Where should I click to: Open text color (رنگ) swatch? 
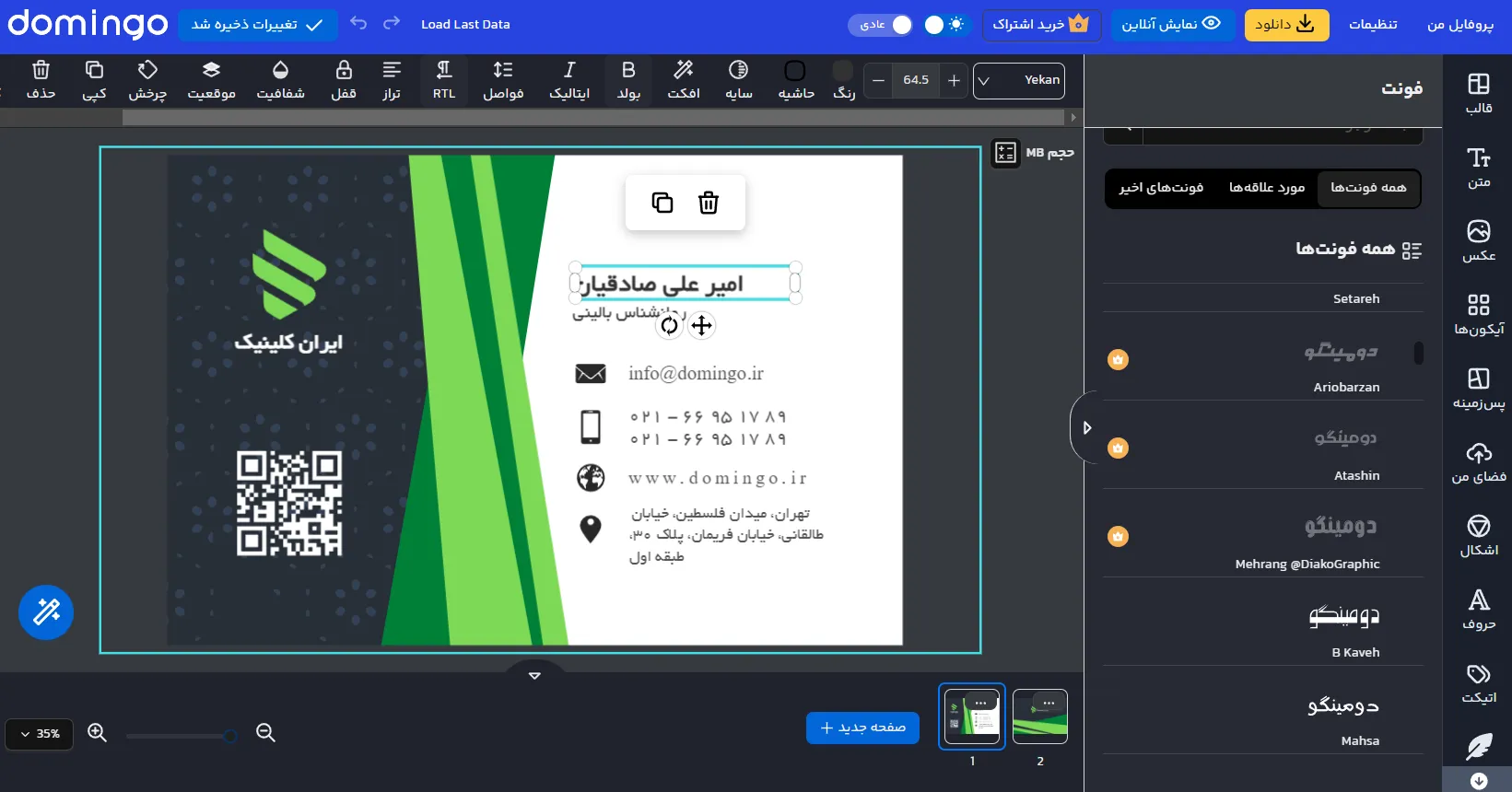coord(843,71)
